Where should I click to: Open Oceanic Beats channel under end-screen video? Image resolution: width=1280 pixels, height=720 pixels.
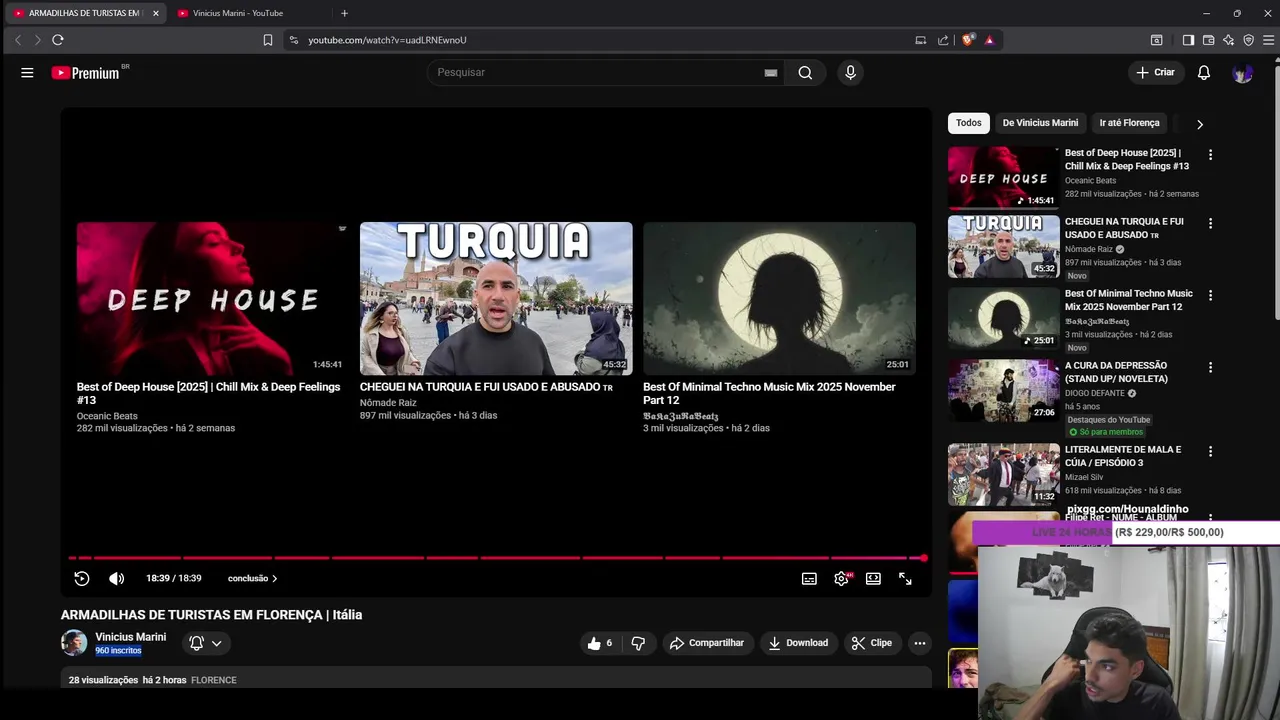coord(107,416)
